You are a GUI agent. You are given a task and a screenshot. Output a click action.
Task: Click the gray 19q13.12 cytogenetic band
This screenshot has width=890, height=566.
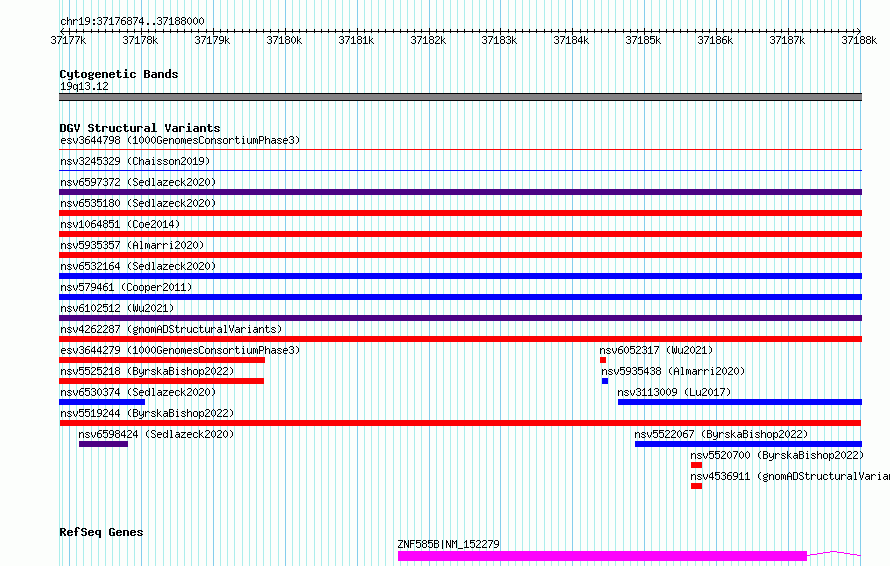tap(460, 97)
